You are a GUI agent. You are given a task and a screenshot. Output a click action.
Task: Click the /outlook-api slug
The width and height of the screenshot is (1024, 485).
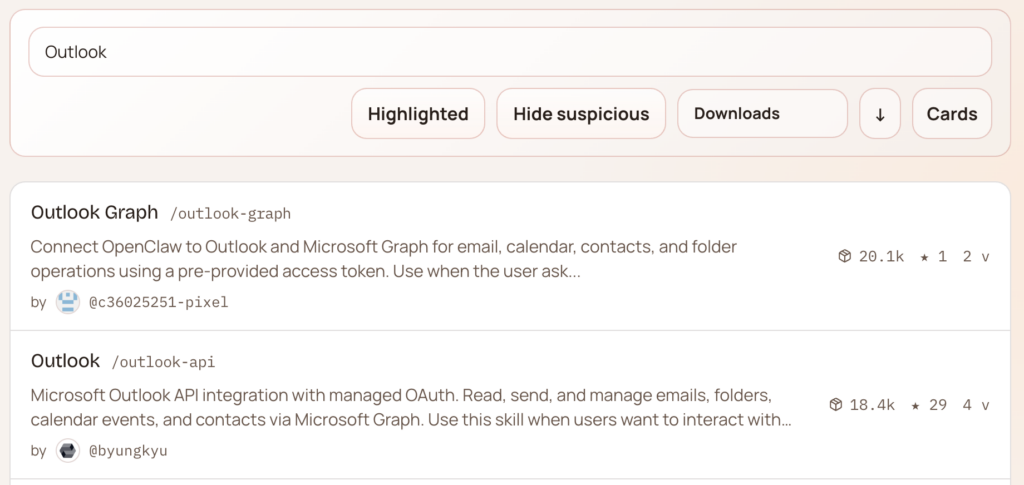tap(164, 362)
